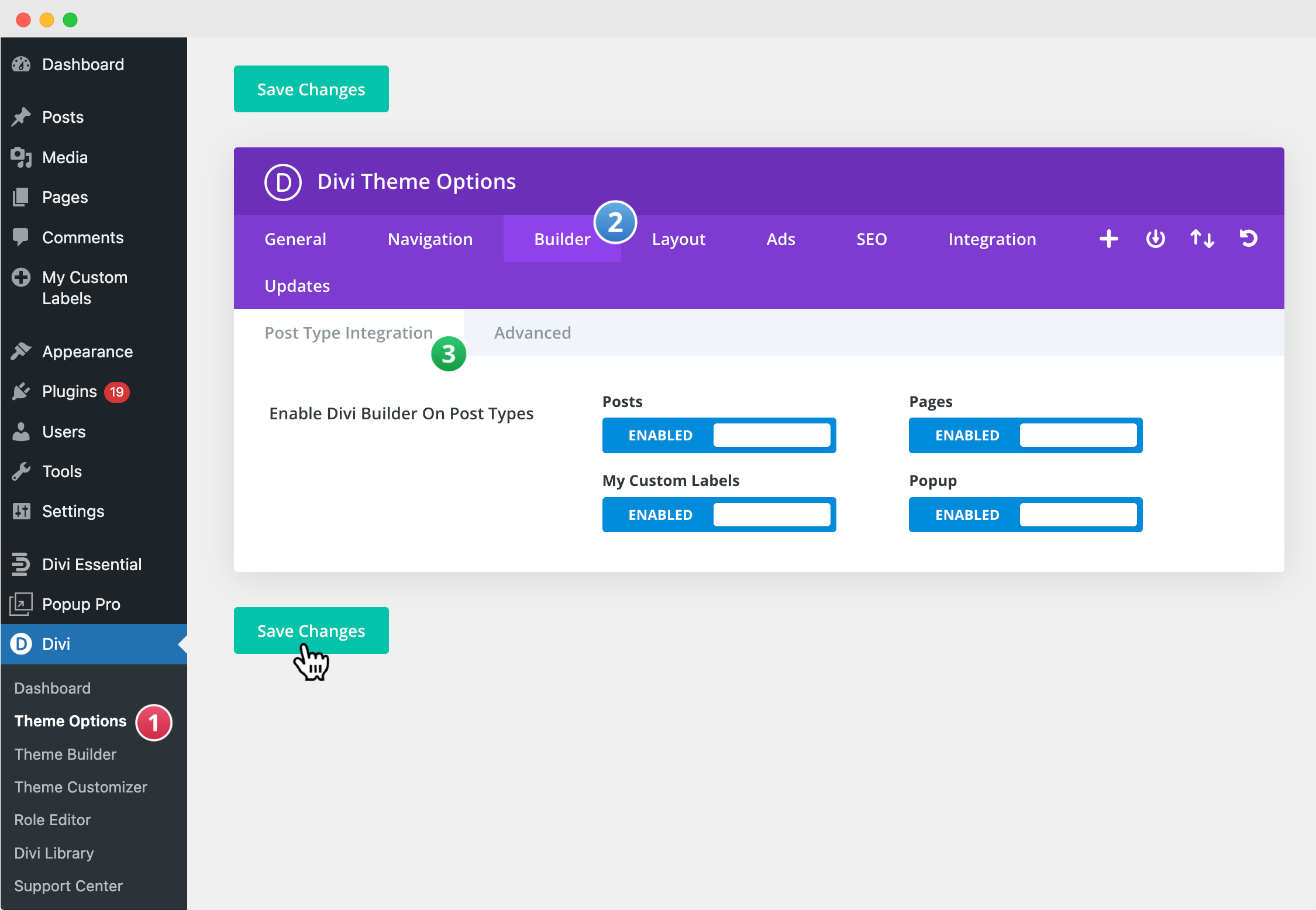Click the Users person icon
The height and width of the screenshot is (910, 1316).
[21, 432]
